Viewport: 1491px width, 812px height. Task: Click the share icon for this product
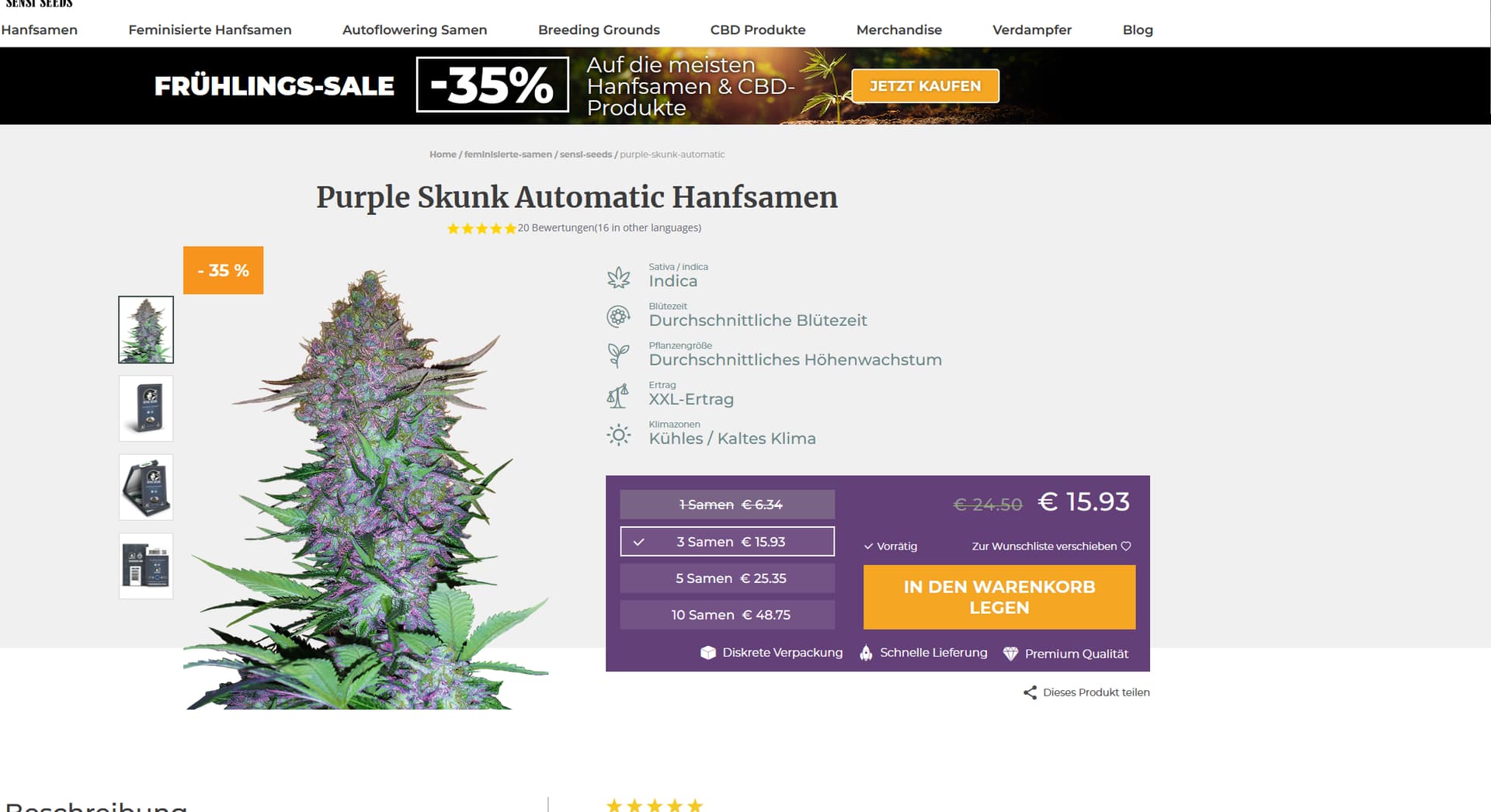1030,692
